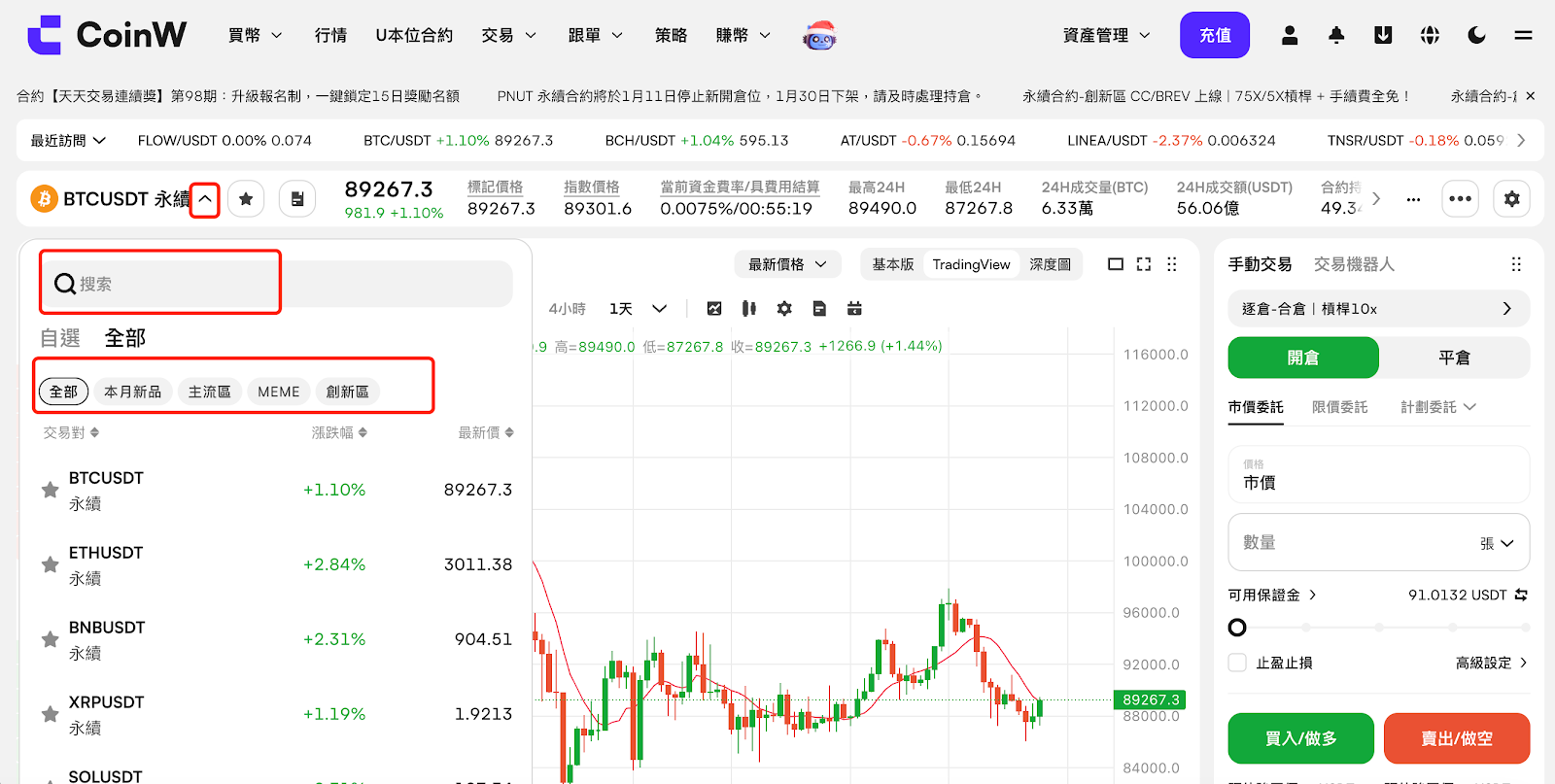Favorite BTCUSDT with the header star button

pos(246,199)
